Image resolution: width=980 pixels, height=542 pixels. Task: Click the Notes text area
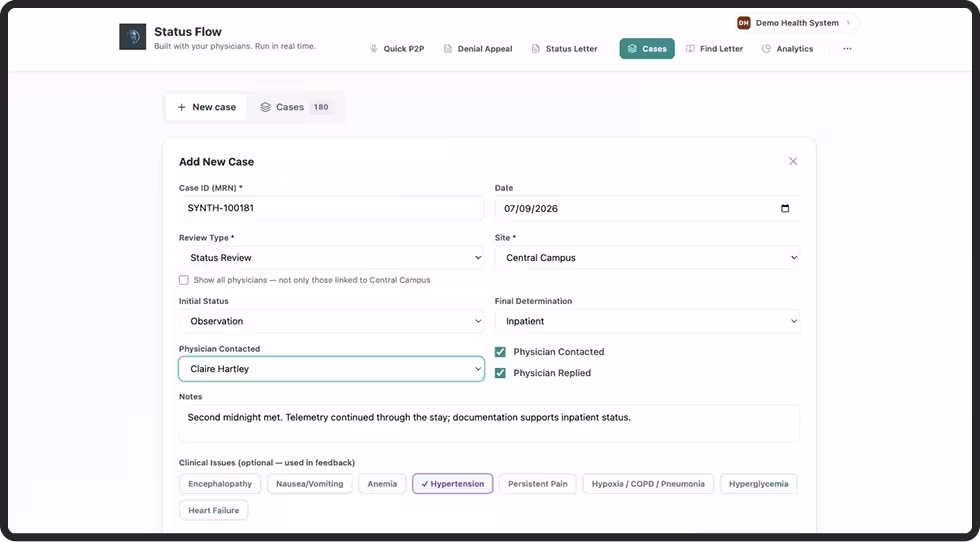click(489, 423)
